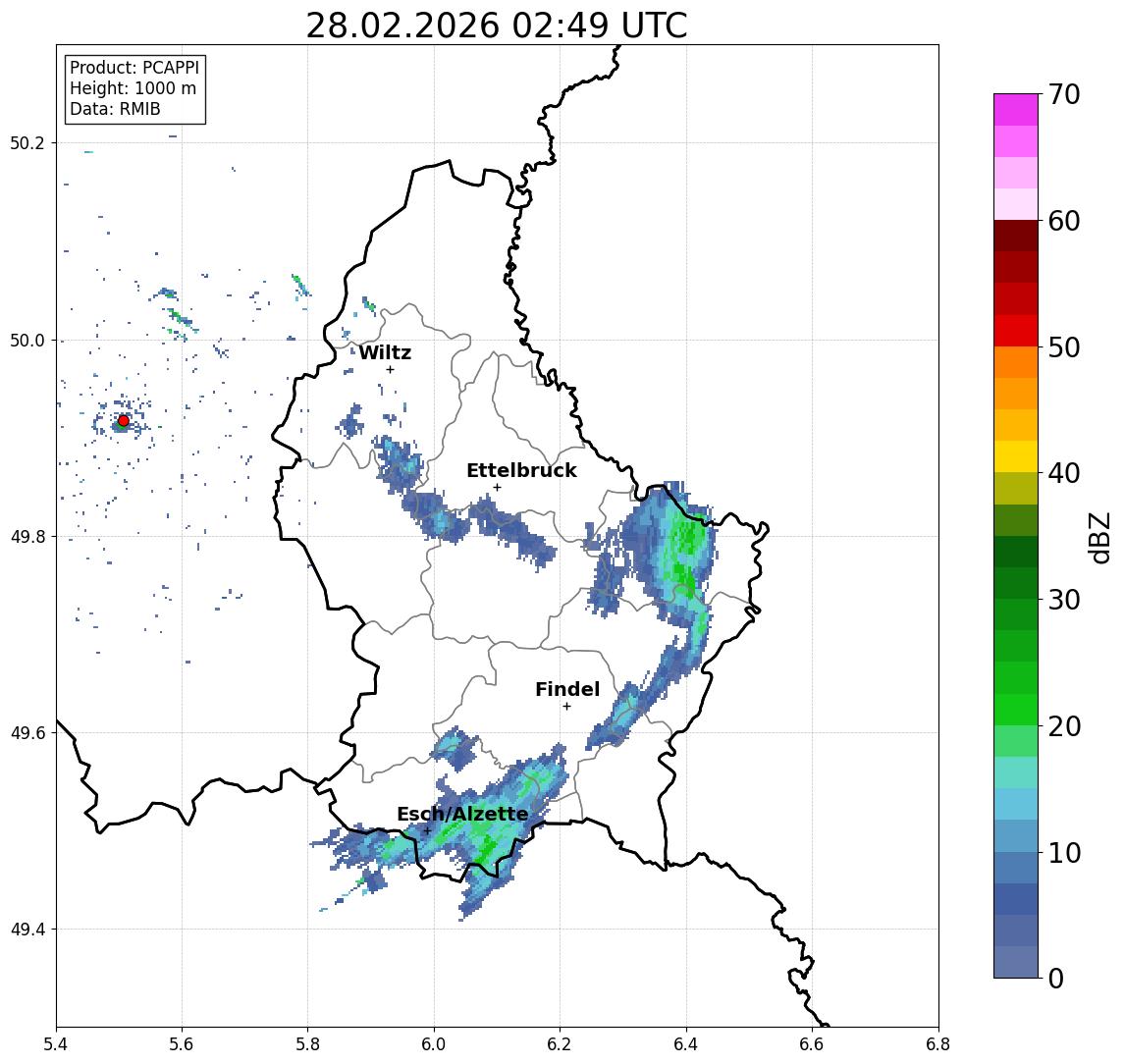1124x1064 pixels.
Task: Click the 6.6 longitude axis label
Action: click(812, 1044)
